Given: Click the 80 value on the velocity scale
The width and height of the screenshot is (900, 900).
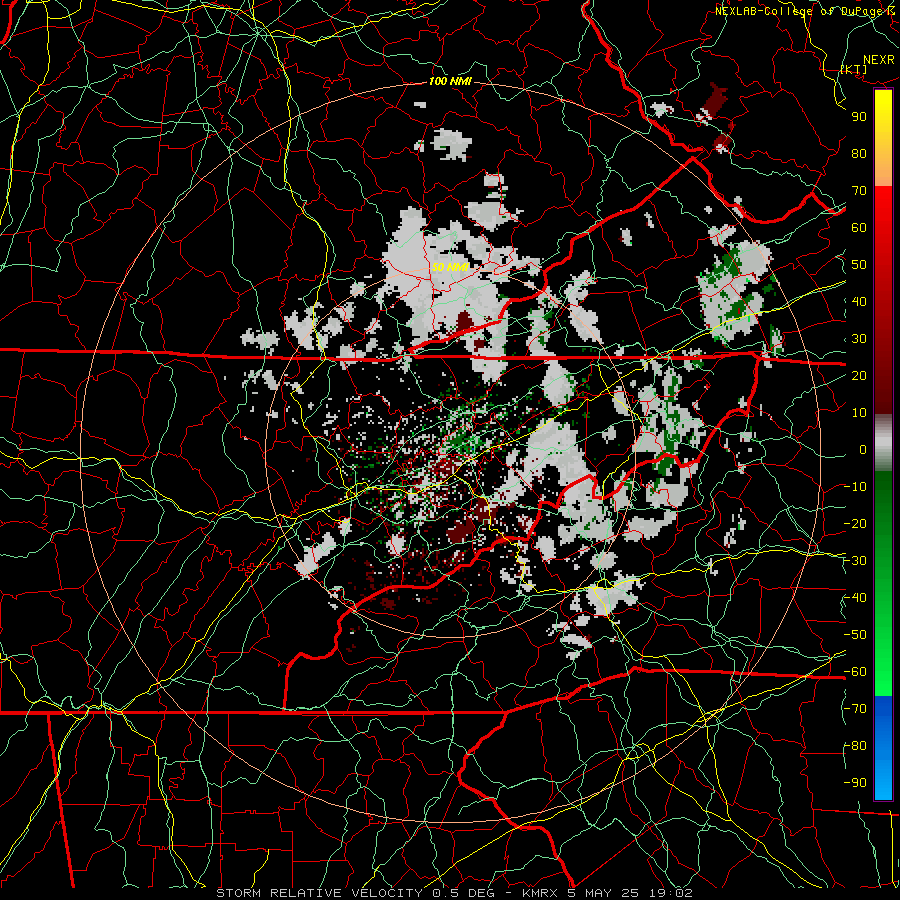Looking at the screenshot, I should (859, 153).
